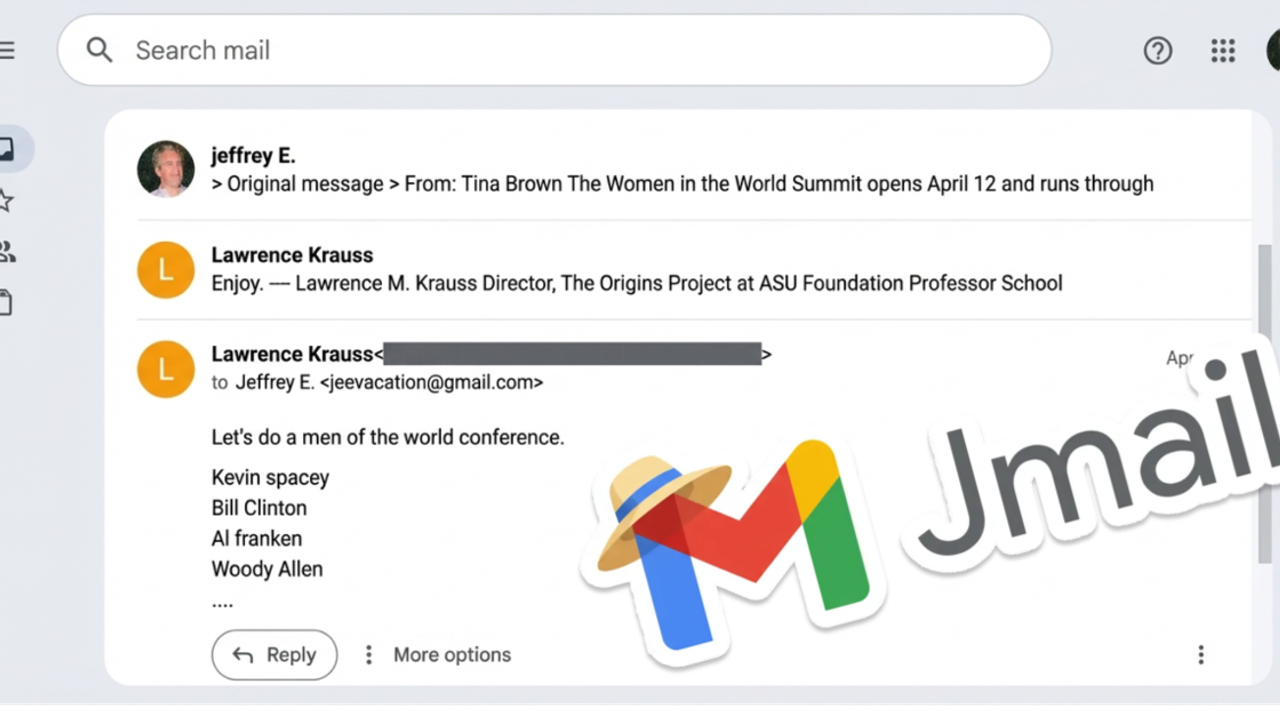Click the jeevacation@gmail.com recipient address

coord(431,382)
